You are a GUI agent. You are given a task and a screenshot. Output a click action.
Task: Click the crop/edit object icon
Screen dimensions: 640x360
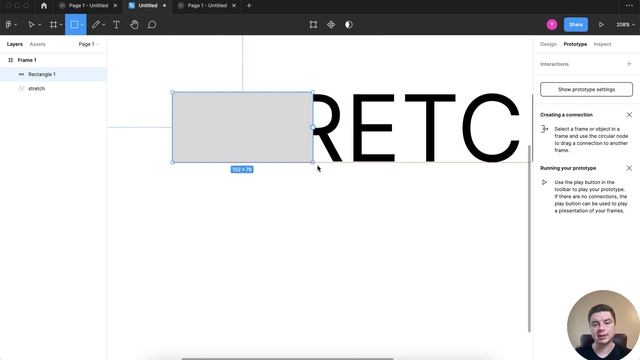(313, 24)
